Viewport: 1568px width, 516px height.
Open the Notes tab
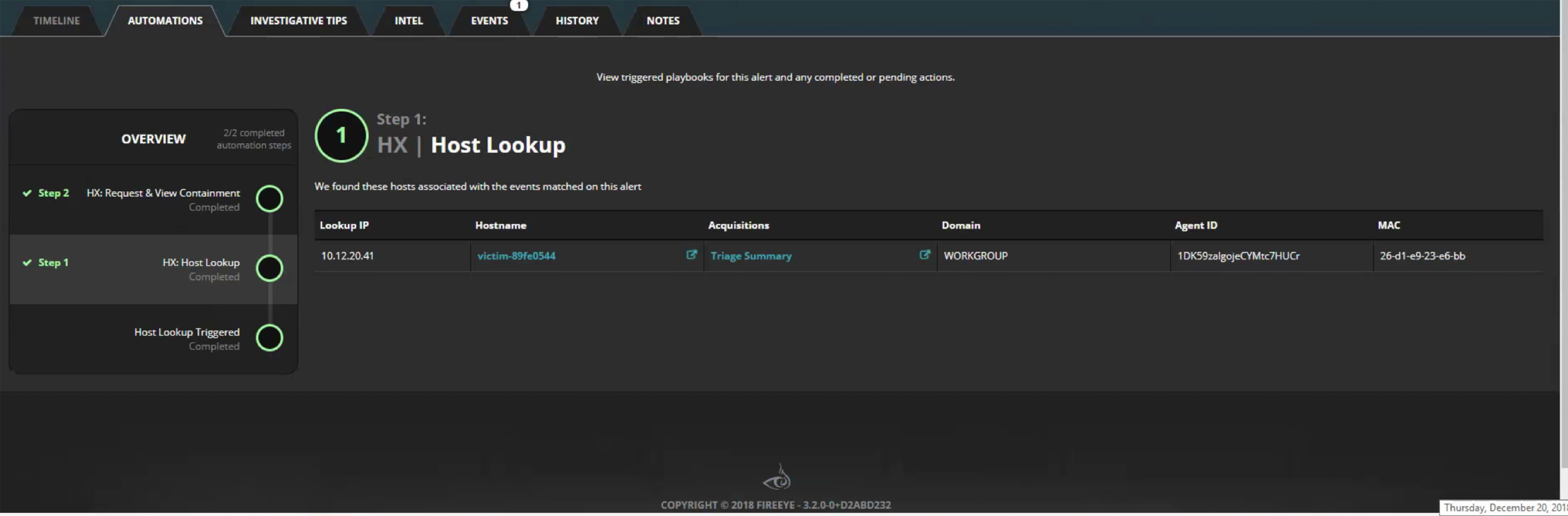662,21
